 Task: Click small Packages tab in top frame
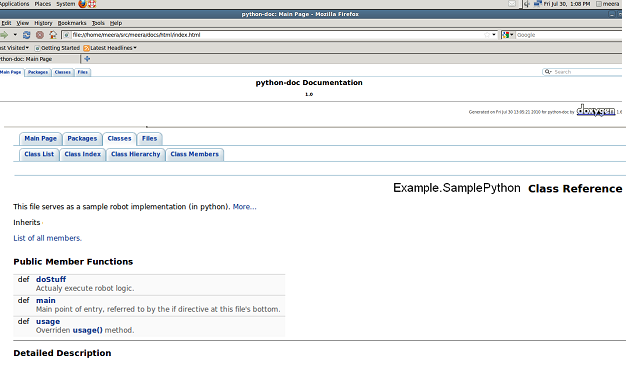point(38,72)
